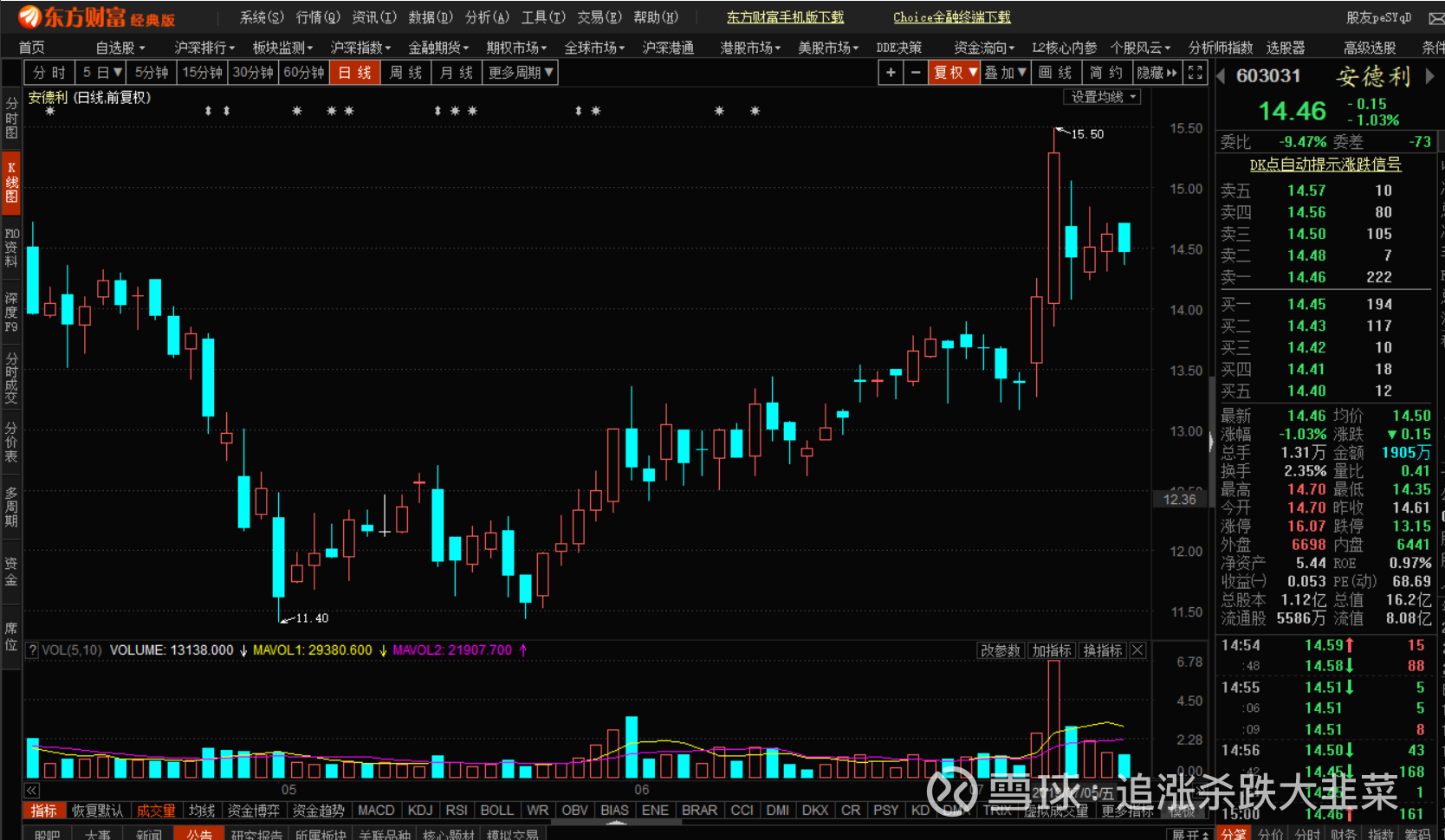The image size is (1445, 840).
Task: Open 东方财富手机版下载 link
Action: click(x=785, y=17)
